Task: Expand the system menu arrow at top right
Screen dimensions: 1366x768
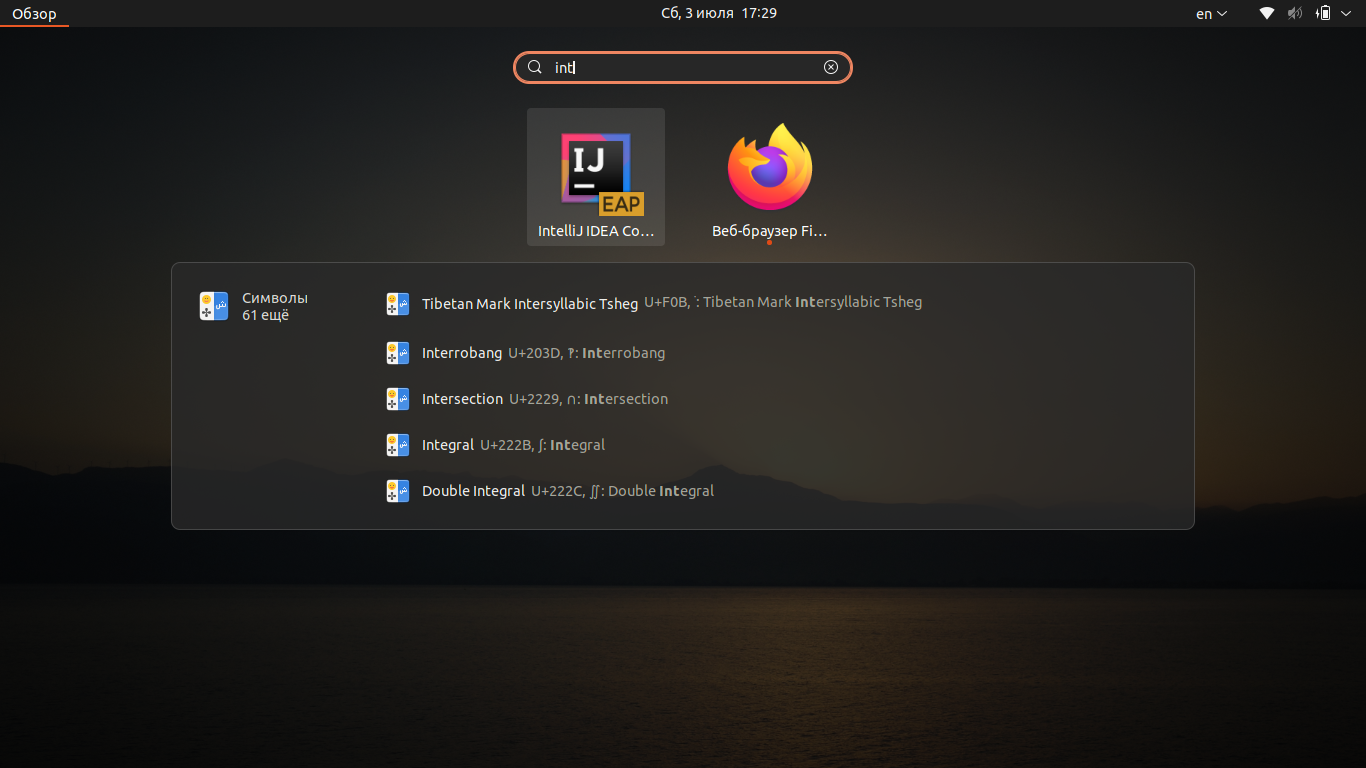Action: coord(1348,14)
